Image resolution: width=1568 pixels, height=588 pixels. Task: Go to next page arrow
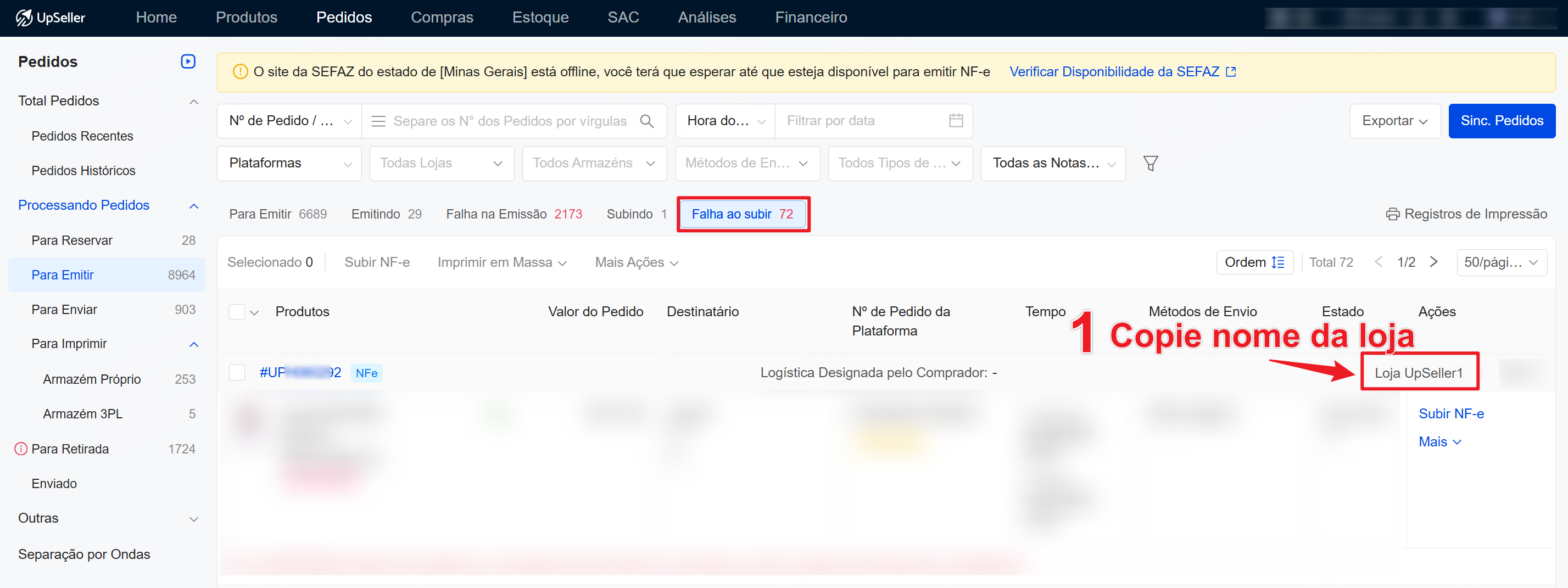click(x=1433, y=262)
